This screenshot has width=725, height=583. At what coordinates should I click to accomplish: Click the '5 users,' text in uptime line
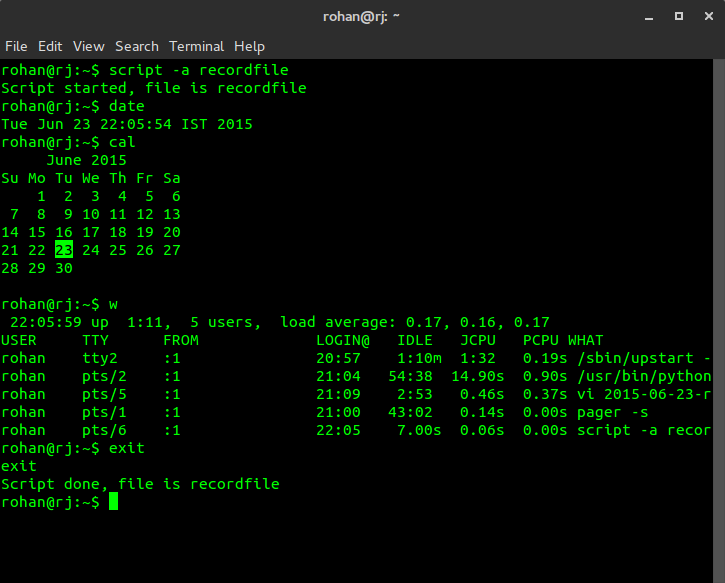coord(226,322)
